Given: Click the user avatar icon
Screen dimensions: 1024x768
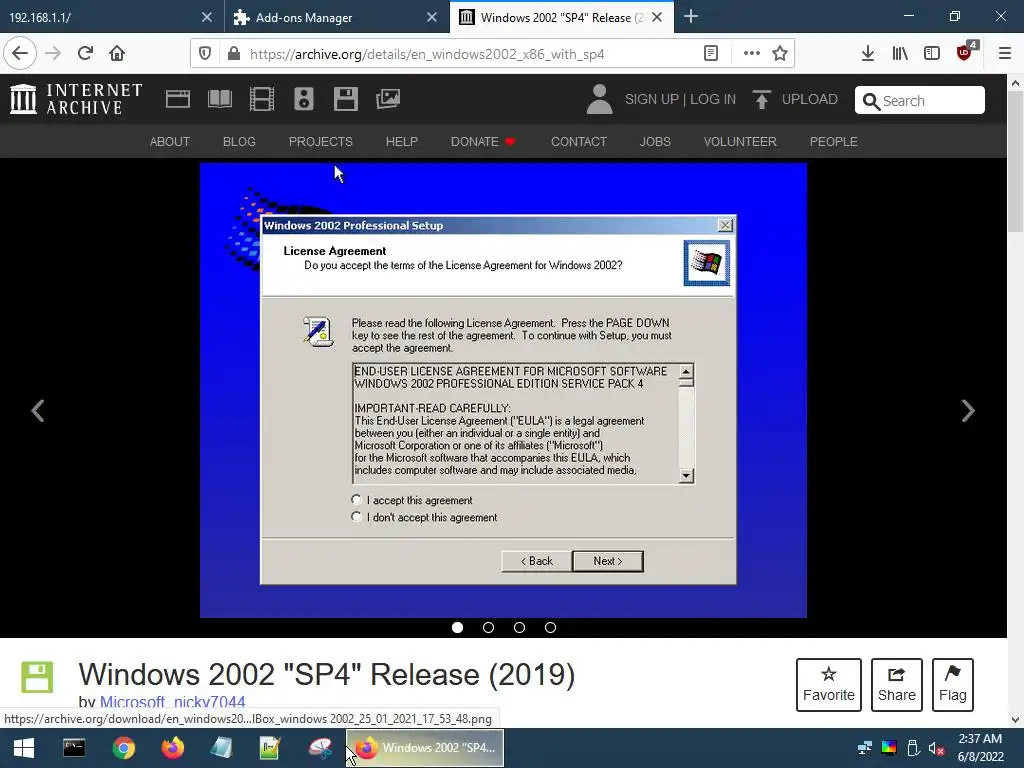Looking at the screenshot, I should click(x=599, y=99).
